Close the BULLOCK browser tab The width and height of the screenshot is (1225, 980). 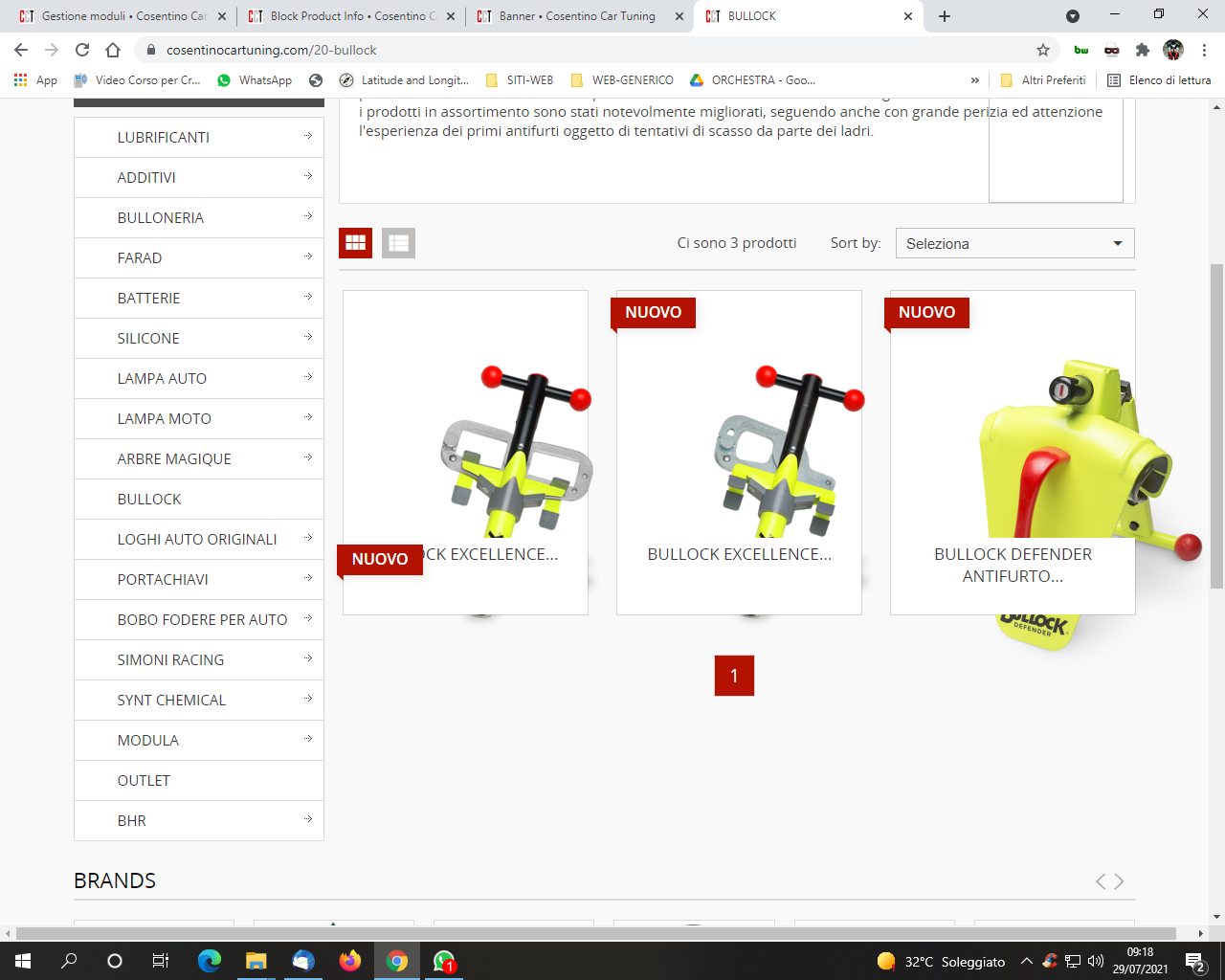pos(908,16)
